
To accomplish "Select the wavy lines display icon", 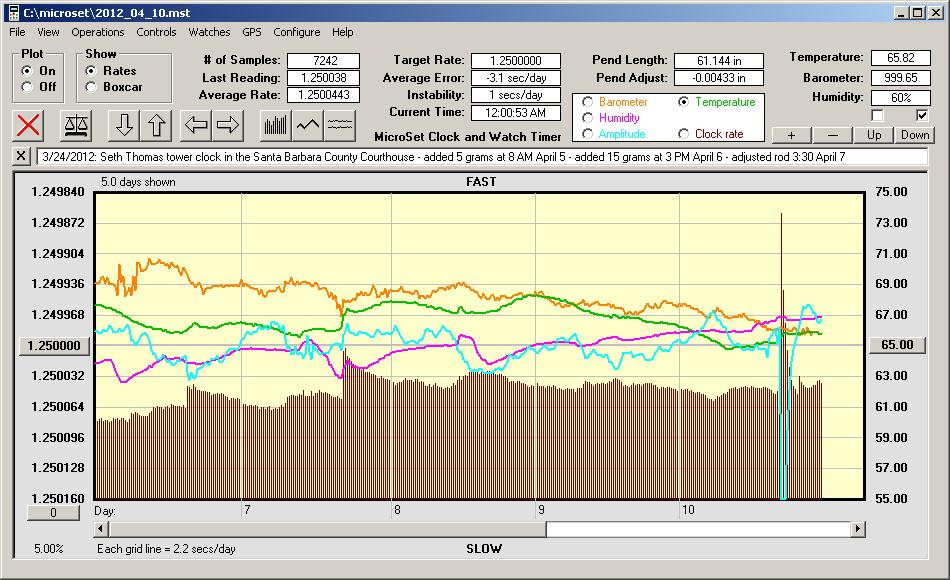I will point(339,125).
